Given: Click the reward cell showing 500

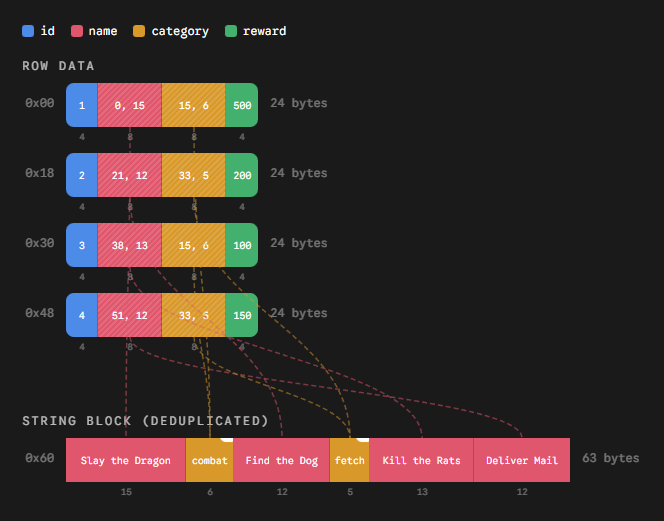Looking at the screenshot, I should pos(242,105).
